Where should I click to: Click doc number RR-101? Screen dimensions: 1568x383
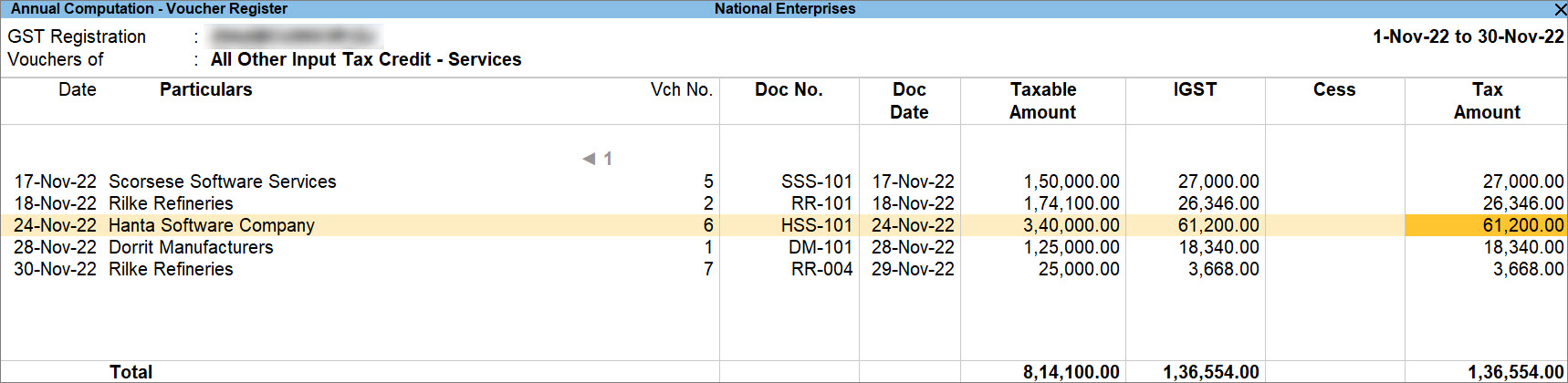click(x=821, y=203)
